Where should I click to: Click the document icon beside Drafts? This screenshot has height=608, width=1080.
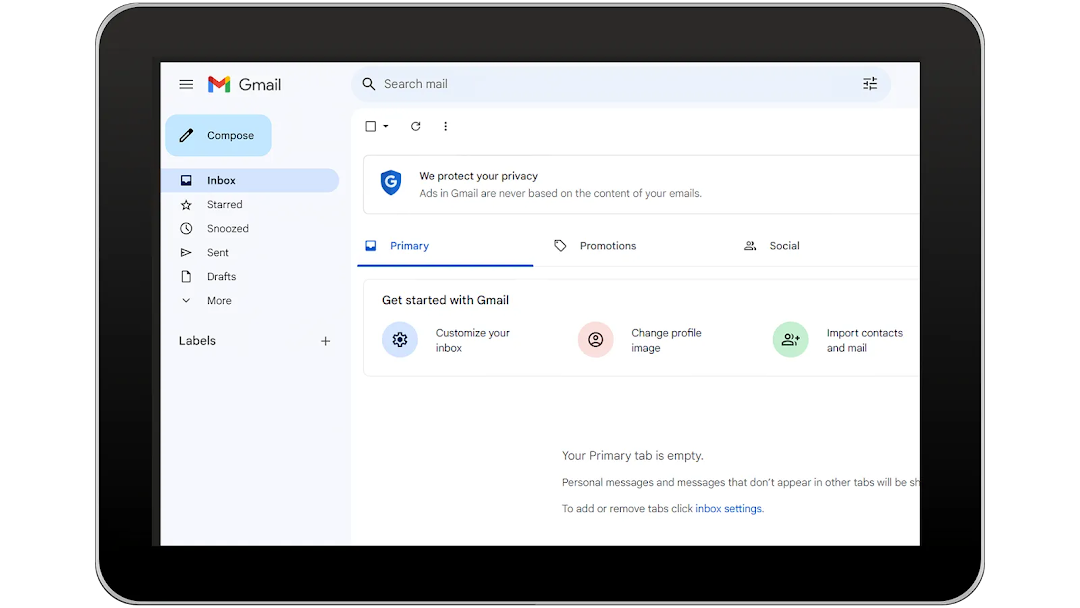pos(186,277)
